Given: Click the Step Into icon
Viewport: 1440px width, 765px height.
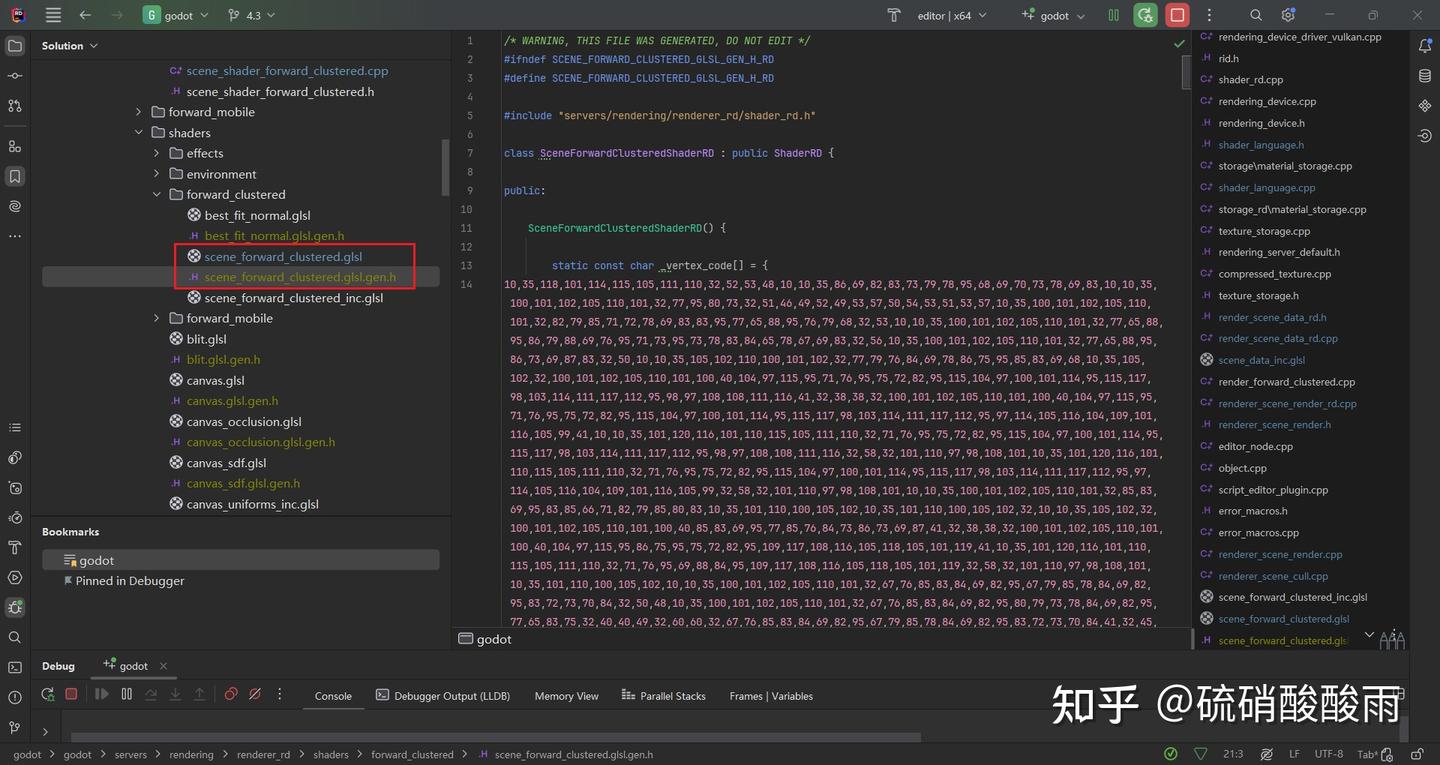Looking at the screenshot, I should (x=175, y=694).
